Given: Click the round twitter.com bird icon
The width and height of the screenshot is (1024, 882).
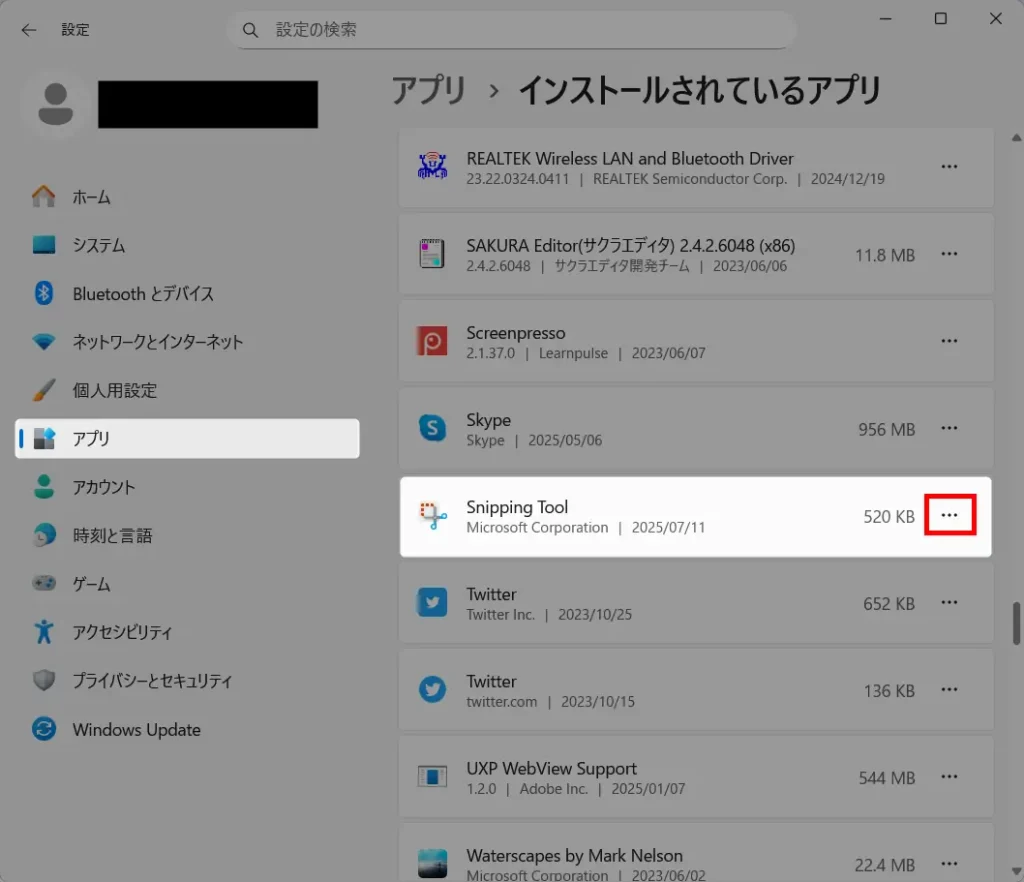Looking at the screenshot, I should [x=432, y=689].
